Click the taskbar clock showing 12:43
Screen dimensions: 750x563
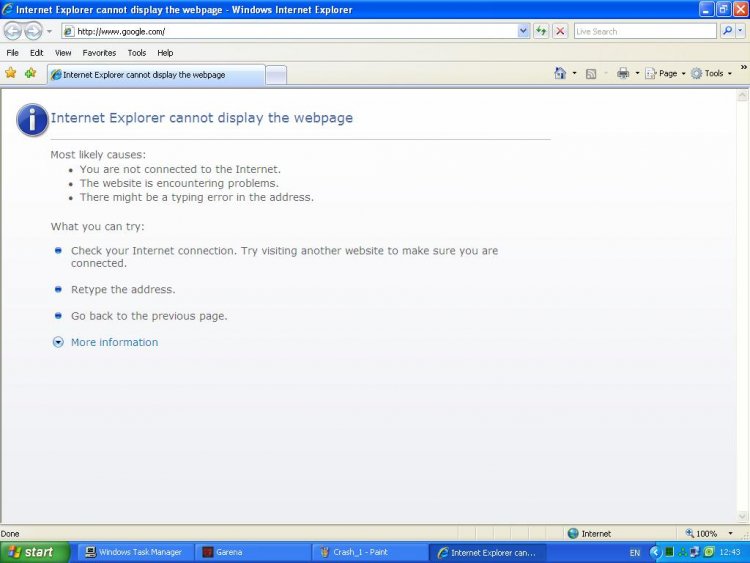coord(729,552)
